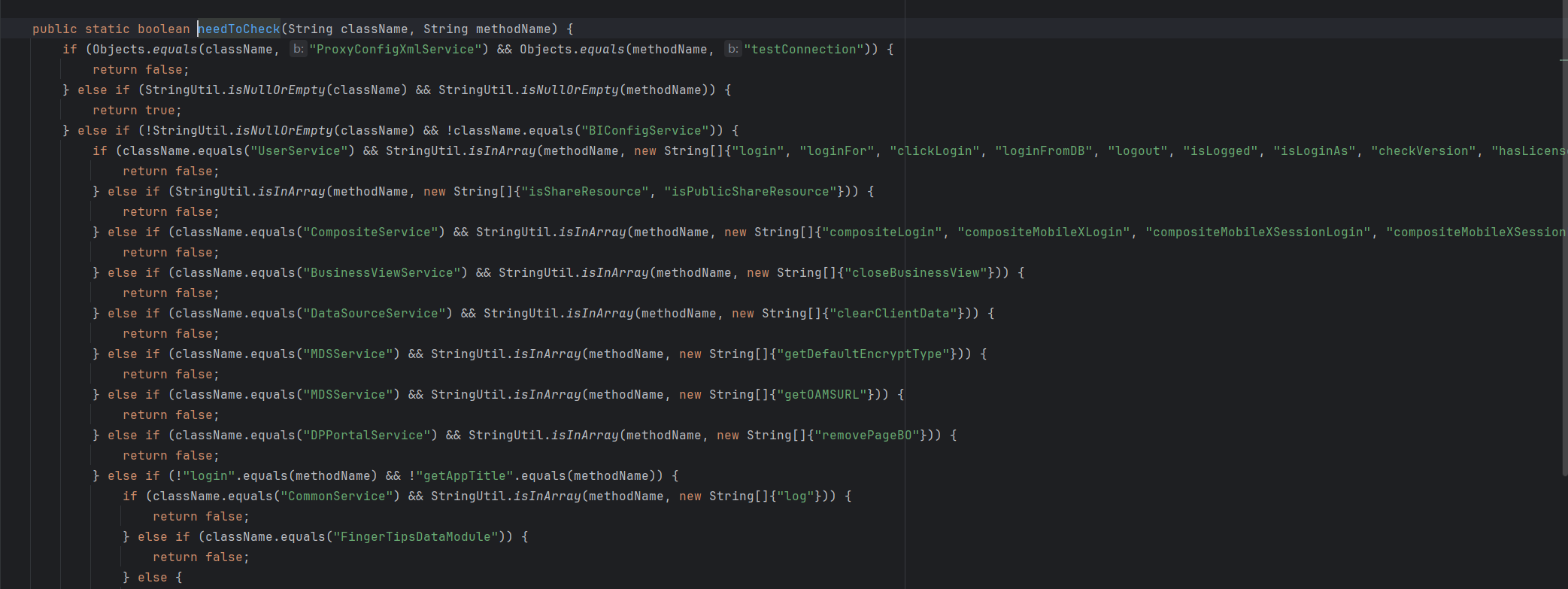Image resolution: width=1568 pixels, height=589 pixels.
Task: Click the "FingerTipsDataModule" string
Action: pyautogui.click(x=416, y=537)
